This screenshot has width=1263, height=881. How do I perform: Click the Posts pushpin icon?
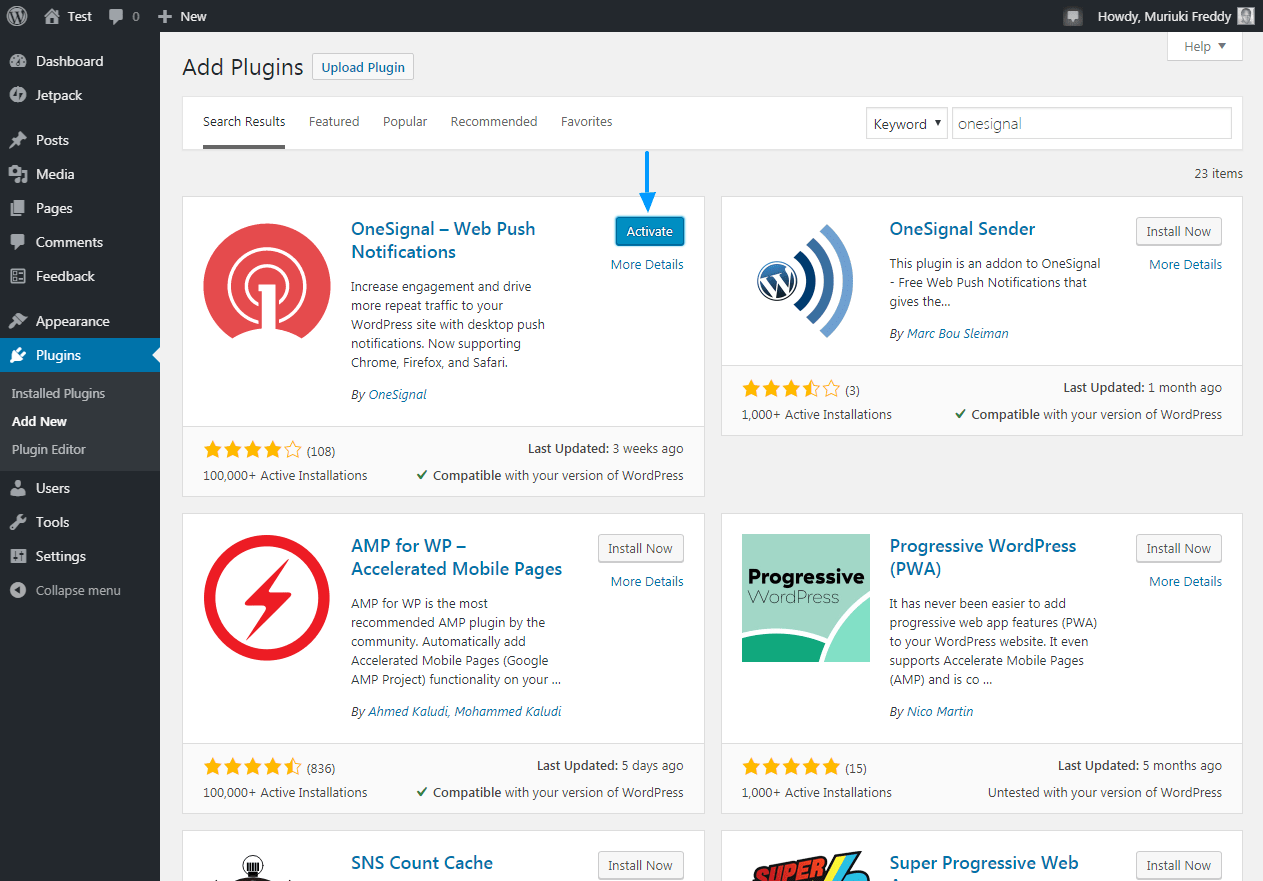(x=18, y=140)
